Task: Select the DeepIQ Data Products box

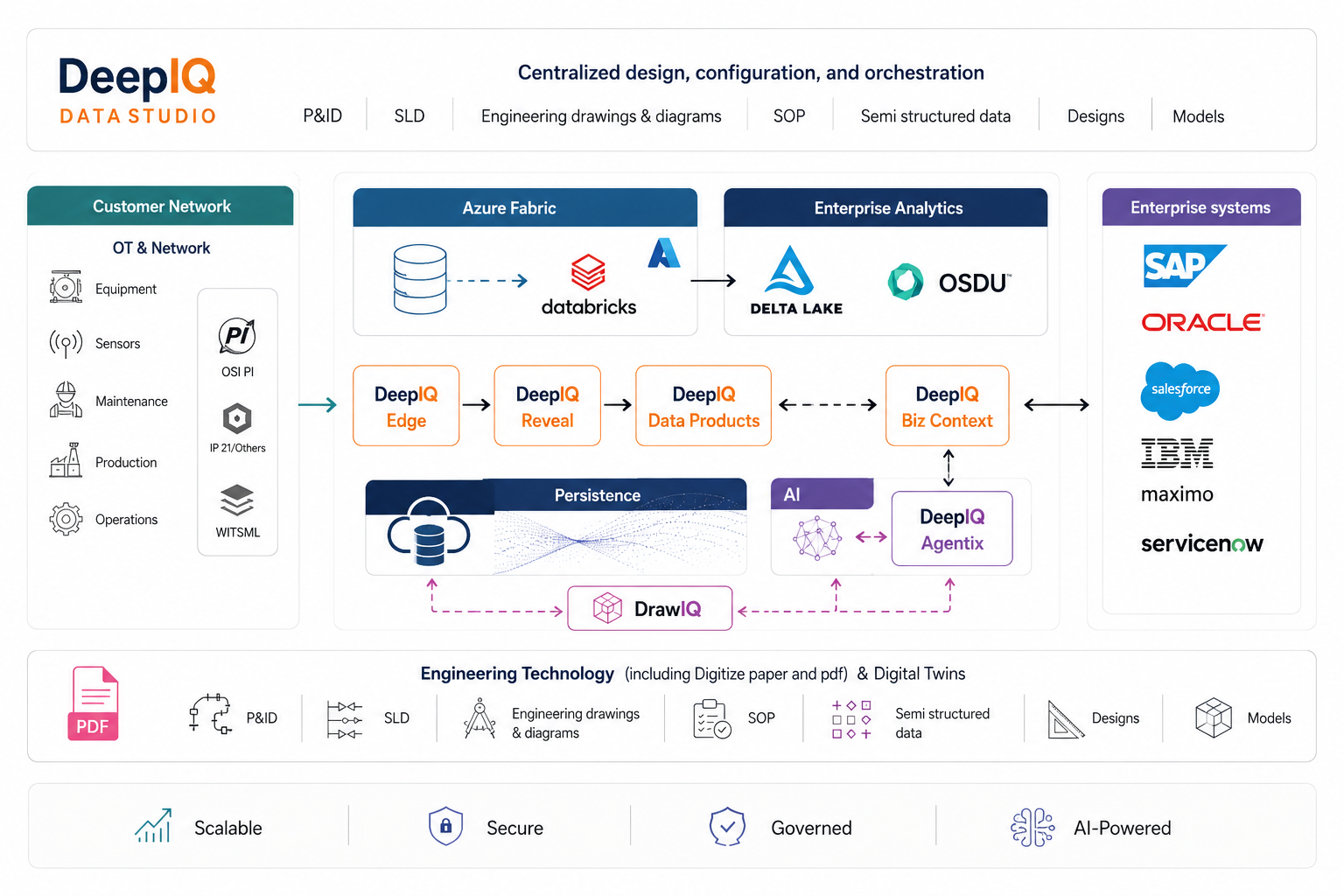Action: pyautogui.click(x=703, y=406)
